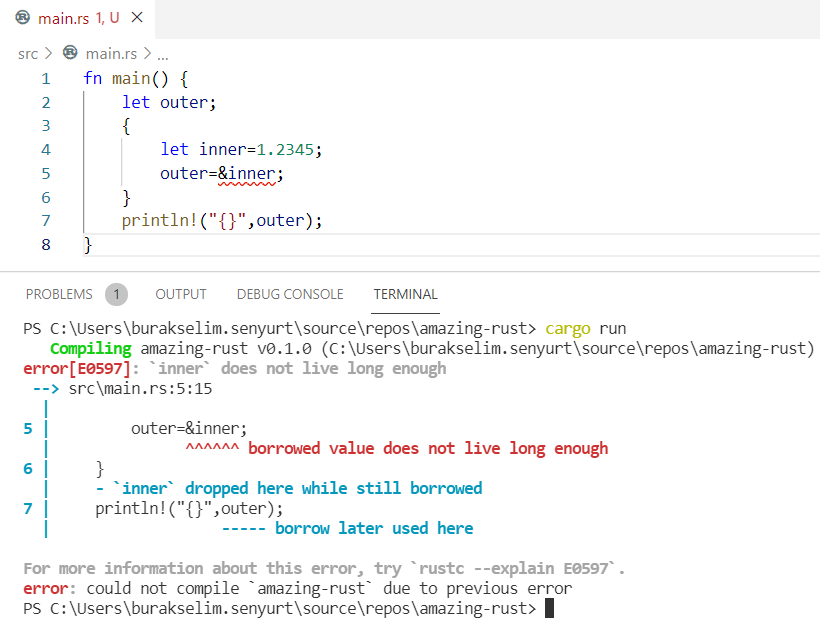Focus the terminal prompt cursor at the bottom

(548, 608)
